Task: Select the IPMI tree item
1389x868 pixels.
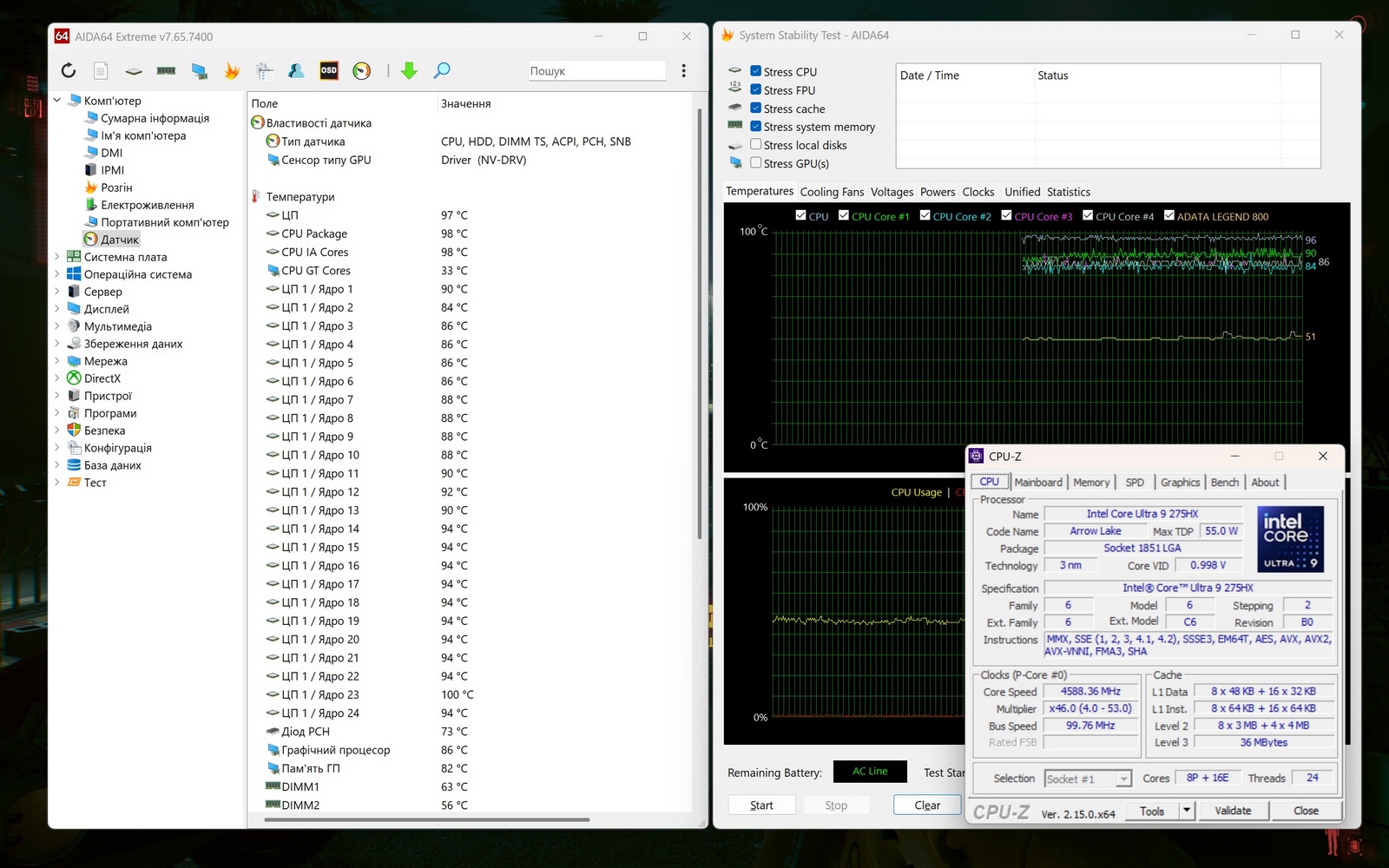Action: coord(112,170)
